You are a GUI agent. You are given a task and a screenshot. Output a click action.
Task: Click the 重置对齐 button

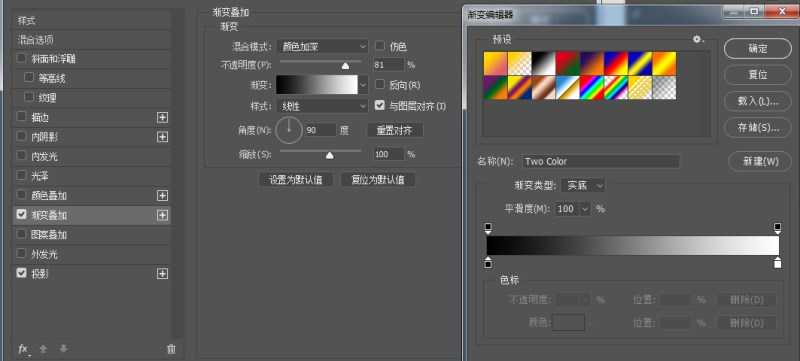click(x=395, y=131)
